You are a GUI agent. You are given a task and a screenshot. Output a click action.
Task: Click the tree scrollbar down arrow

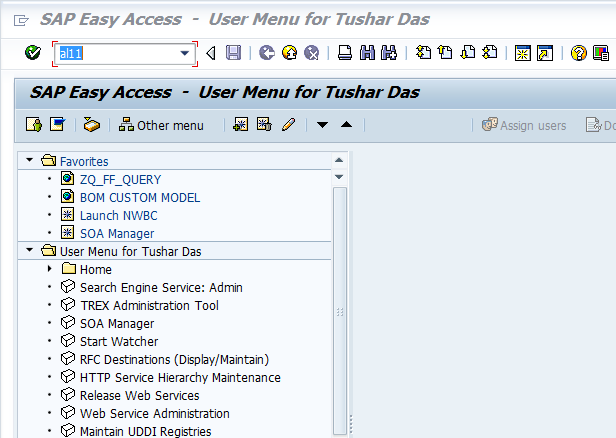[x=339, y=177]
